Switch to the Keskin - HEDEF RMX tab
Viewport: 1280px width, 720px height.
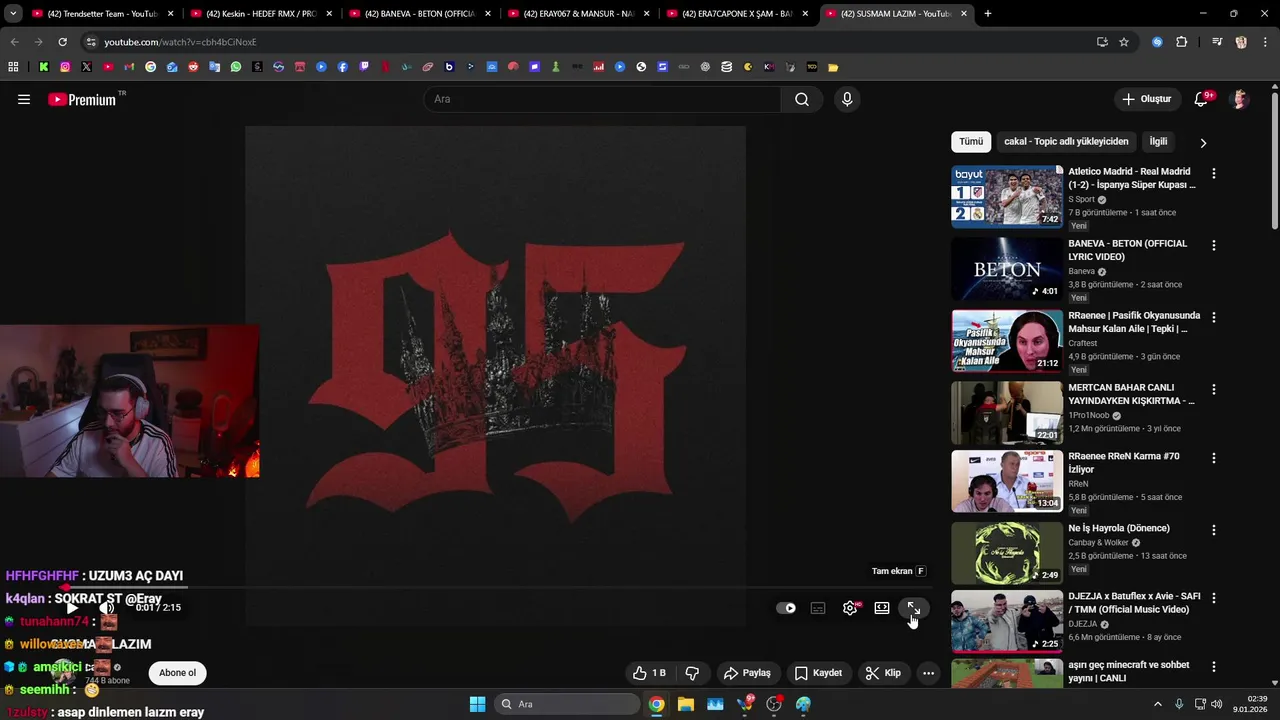[260, 14]
